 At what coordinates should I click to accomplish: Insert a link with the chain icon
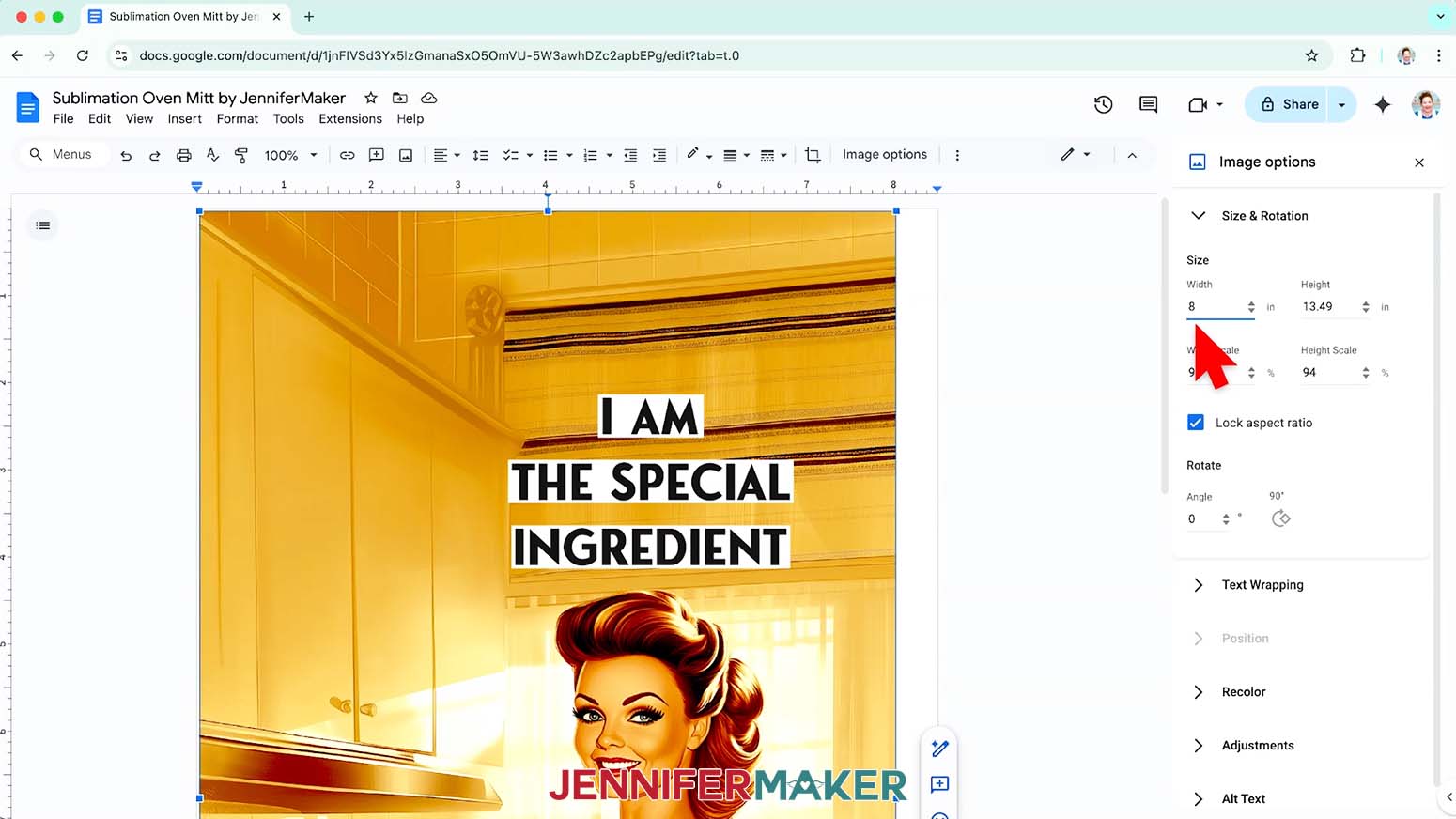tap(347, 155)
